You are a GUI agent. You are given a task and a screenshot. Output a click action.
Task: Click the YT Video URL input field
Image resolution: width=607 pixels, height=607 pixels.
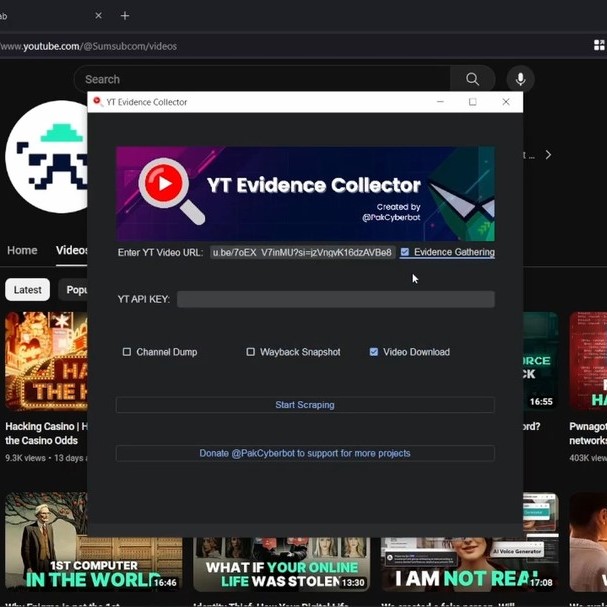pyautogui.click(x=302, y=252)
